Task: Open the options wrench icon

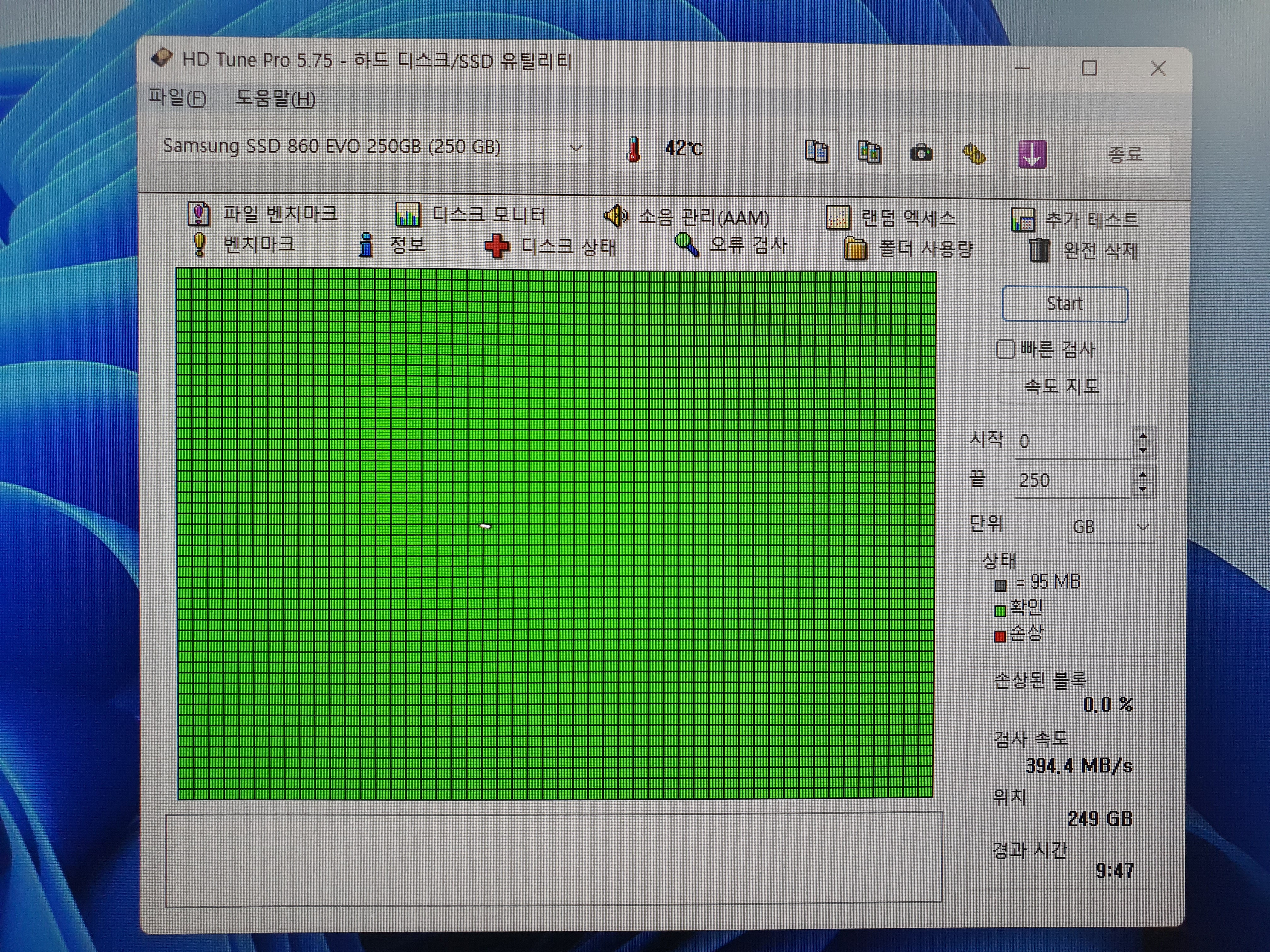Action: pyautogui.click(x=974, y=154)
